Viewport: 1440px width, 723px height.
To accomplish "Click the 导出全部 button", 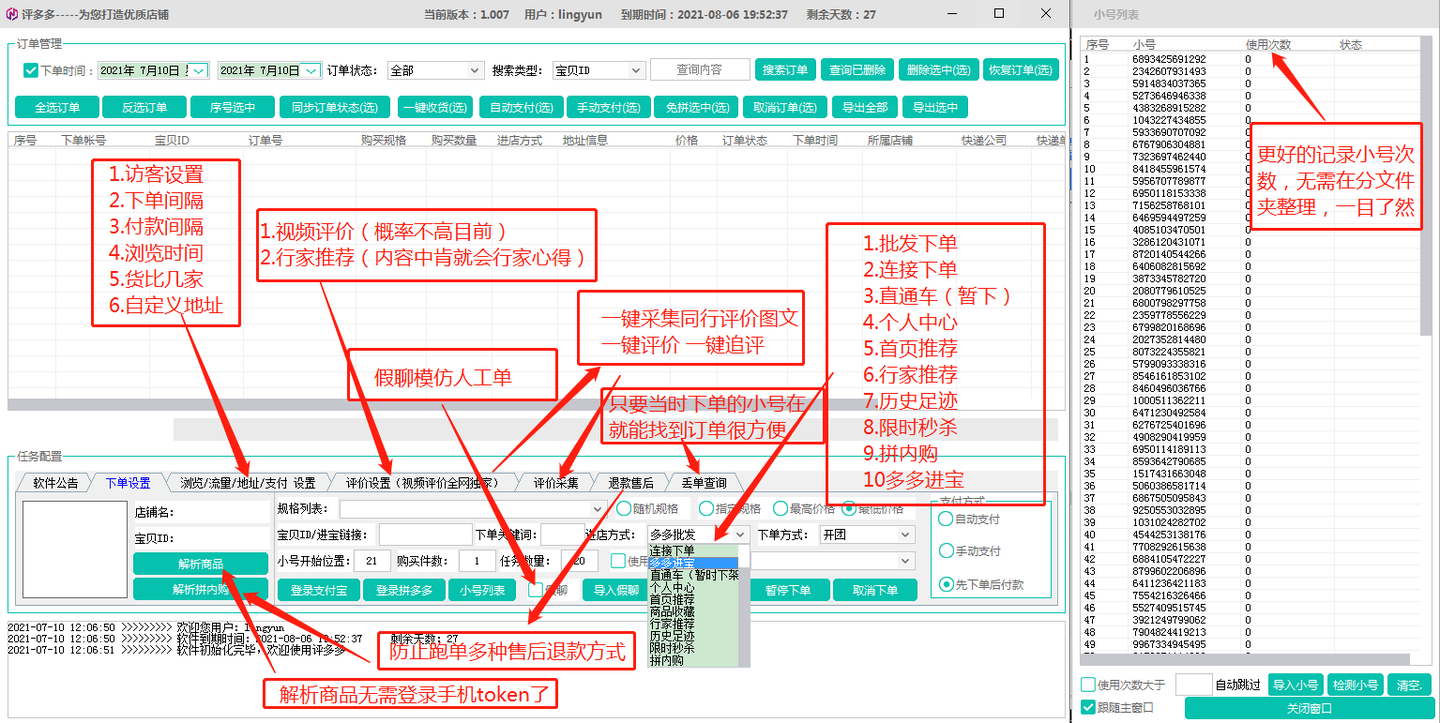I will [865, 107].
